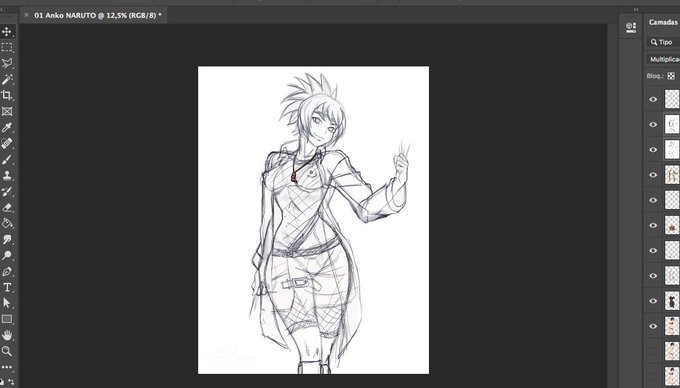This screenshot has width=680, height=388.
Task: Click the red necklace pendant on the canvas
Action: tap(294, 177)
